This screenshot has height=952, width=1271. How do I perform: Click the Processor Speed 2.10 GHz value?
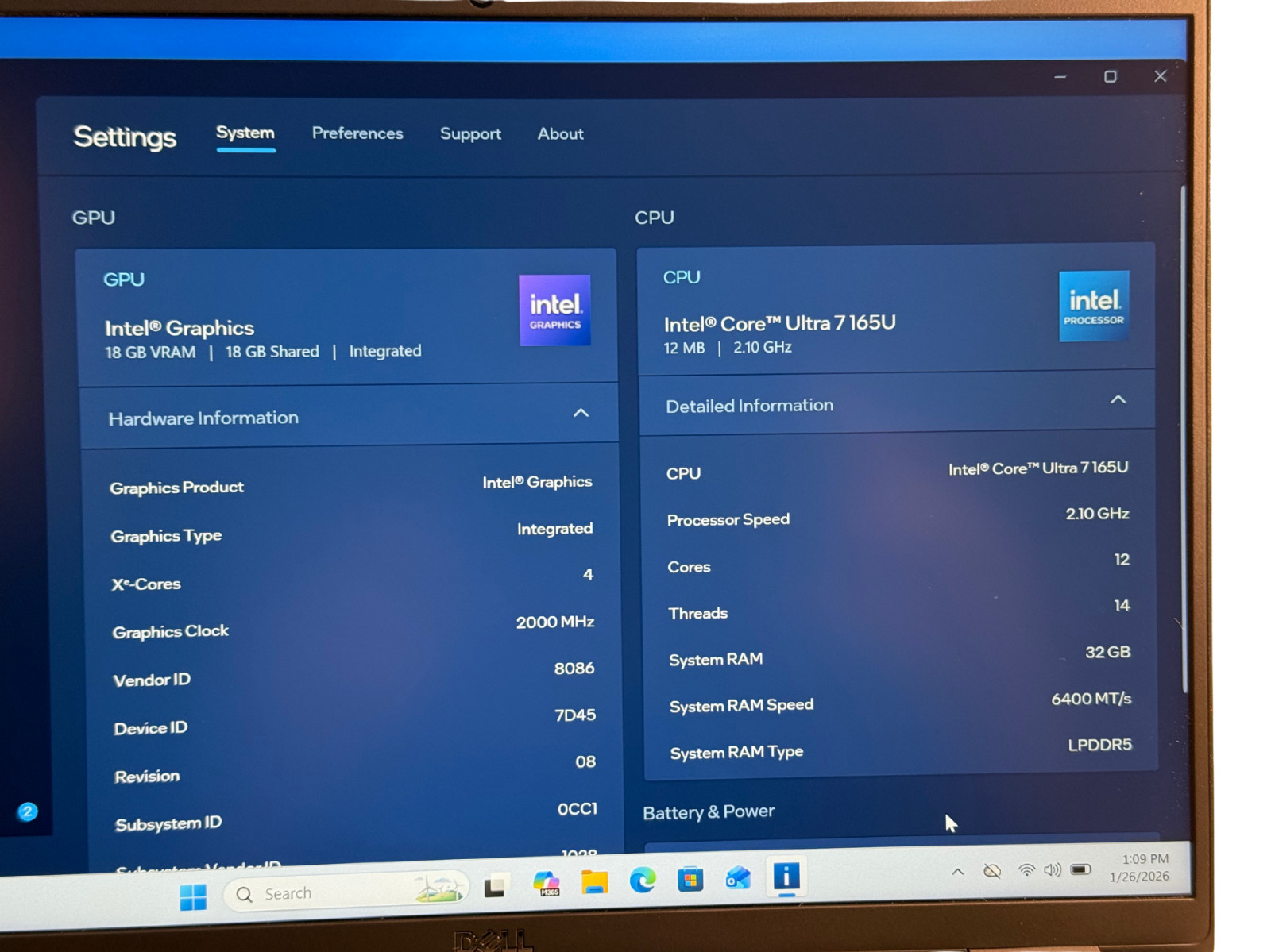[x=1097, y=514]
